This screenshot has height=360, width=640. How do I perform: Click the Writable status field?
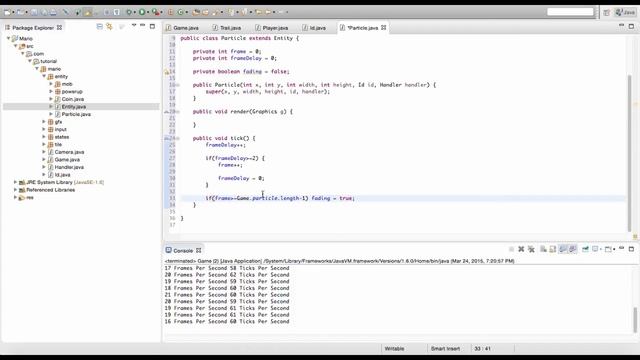point(394,349)
